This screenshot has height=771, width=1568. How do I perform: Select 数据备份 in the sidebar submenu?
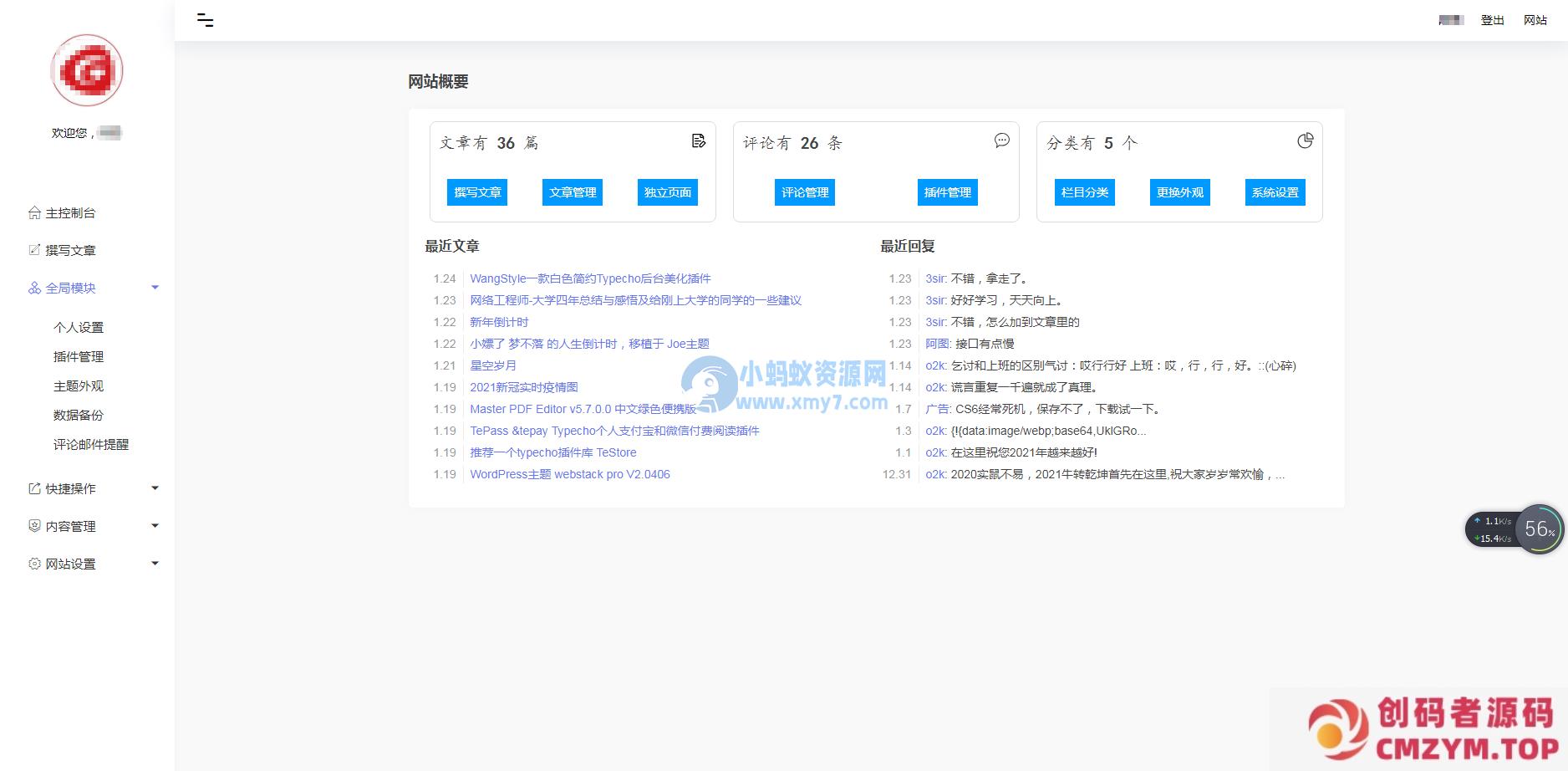click(x=79, y=415)
